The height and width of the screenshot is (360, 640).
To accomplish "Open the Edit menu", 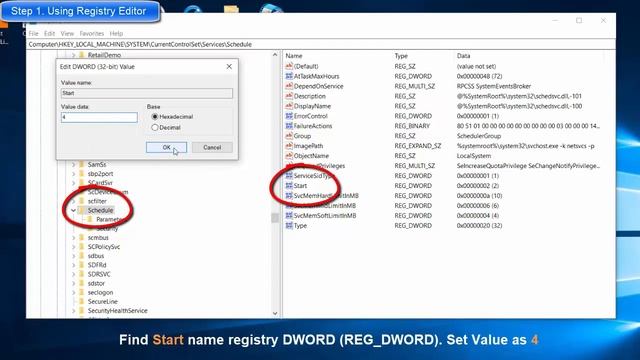I will pos(49,33).
